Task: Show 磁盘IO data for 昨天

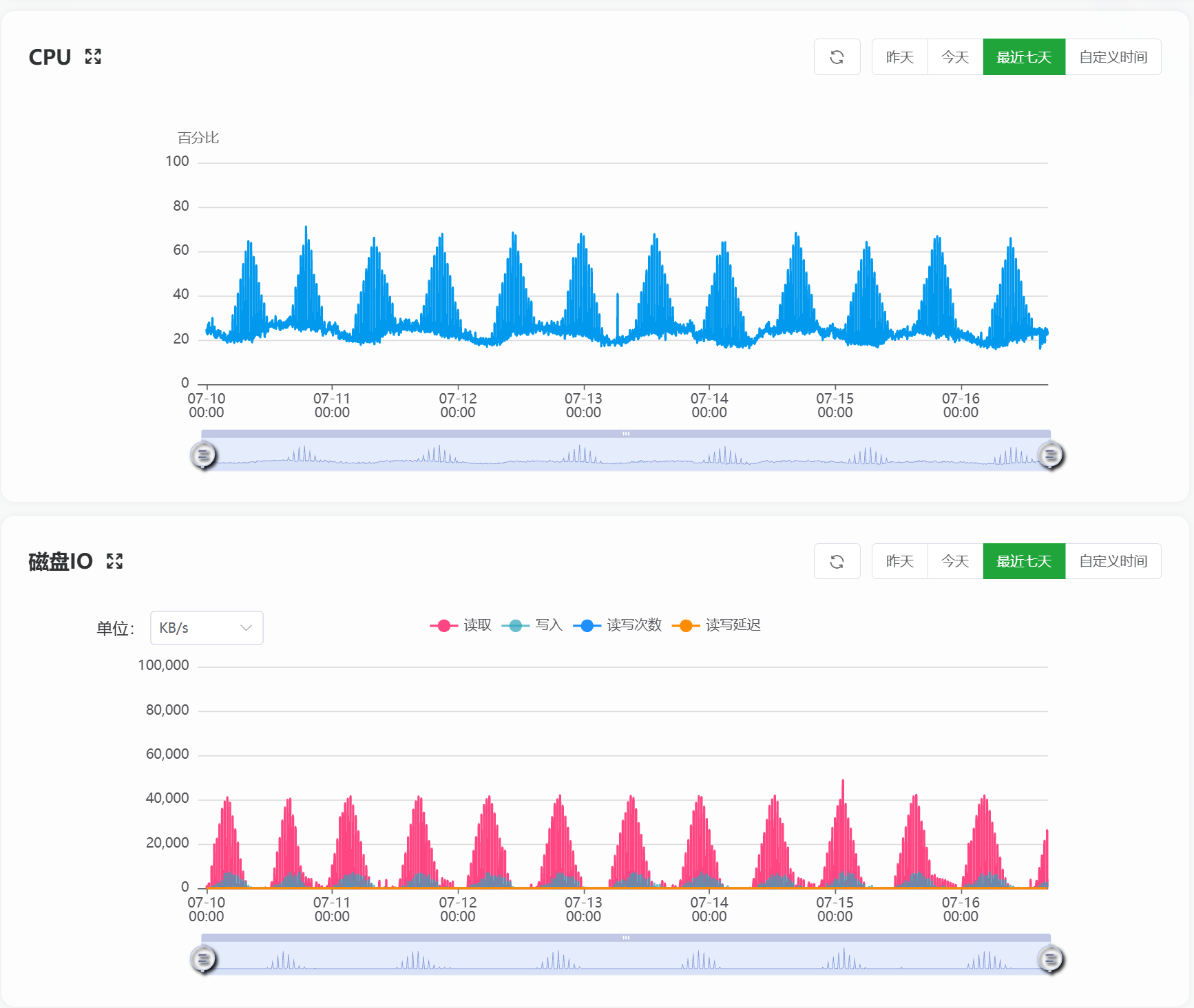Action: [900, 561]
